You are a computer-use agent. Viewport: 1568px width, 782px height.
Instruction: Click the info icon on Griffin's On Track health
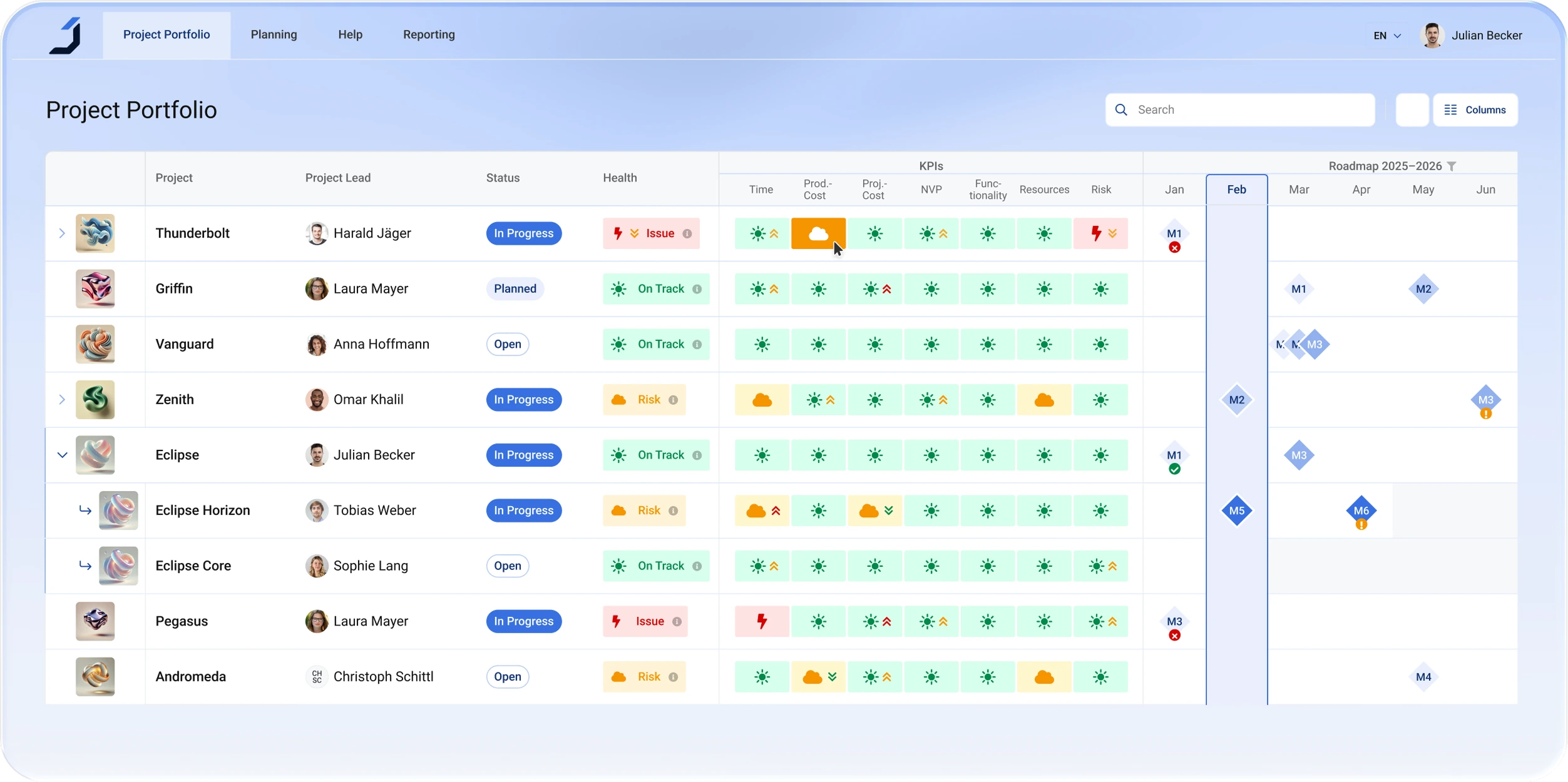pos(697,289)
